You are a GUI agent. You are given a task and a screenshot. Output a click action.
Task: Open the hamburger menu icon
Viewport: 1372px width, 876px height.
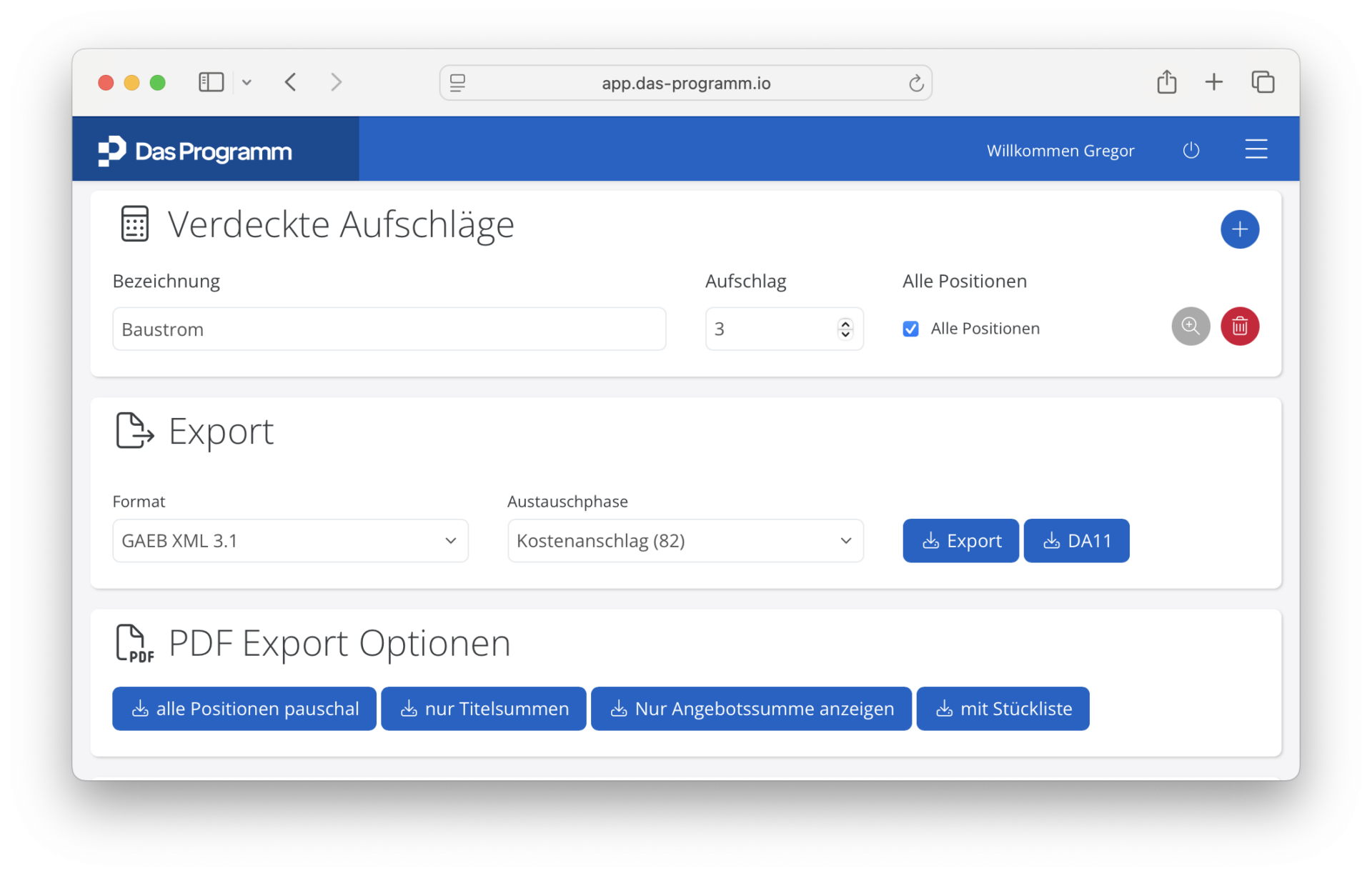1256,149
